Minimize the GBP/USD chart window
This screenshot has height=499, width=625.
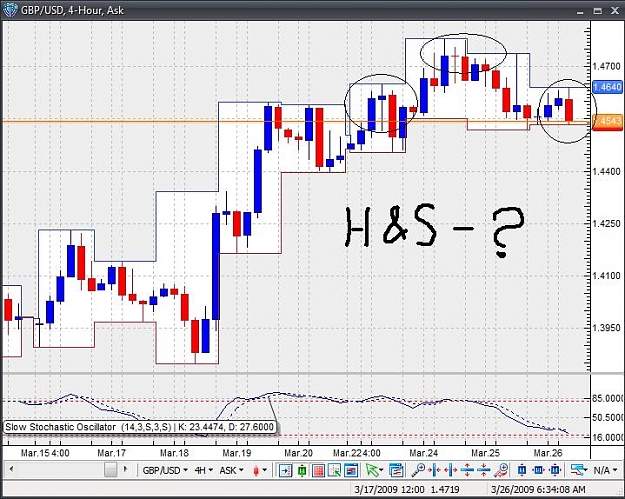tap(580, 11)
